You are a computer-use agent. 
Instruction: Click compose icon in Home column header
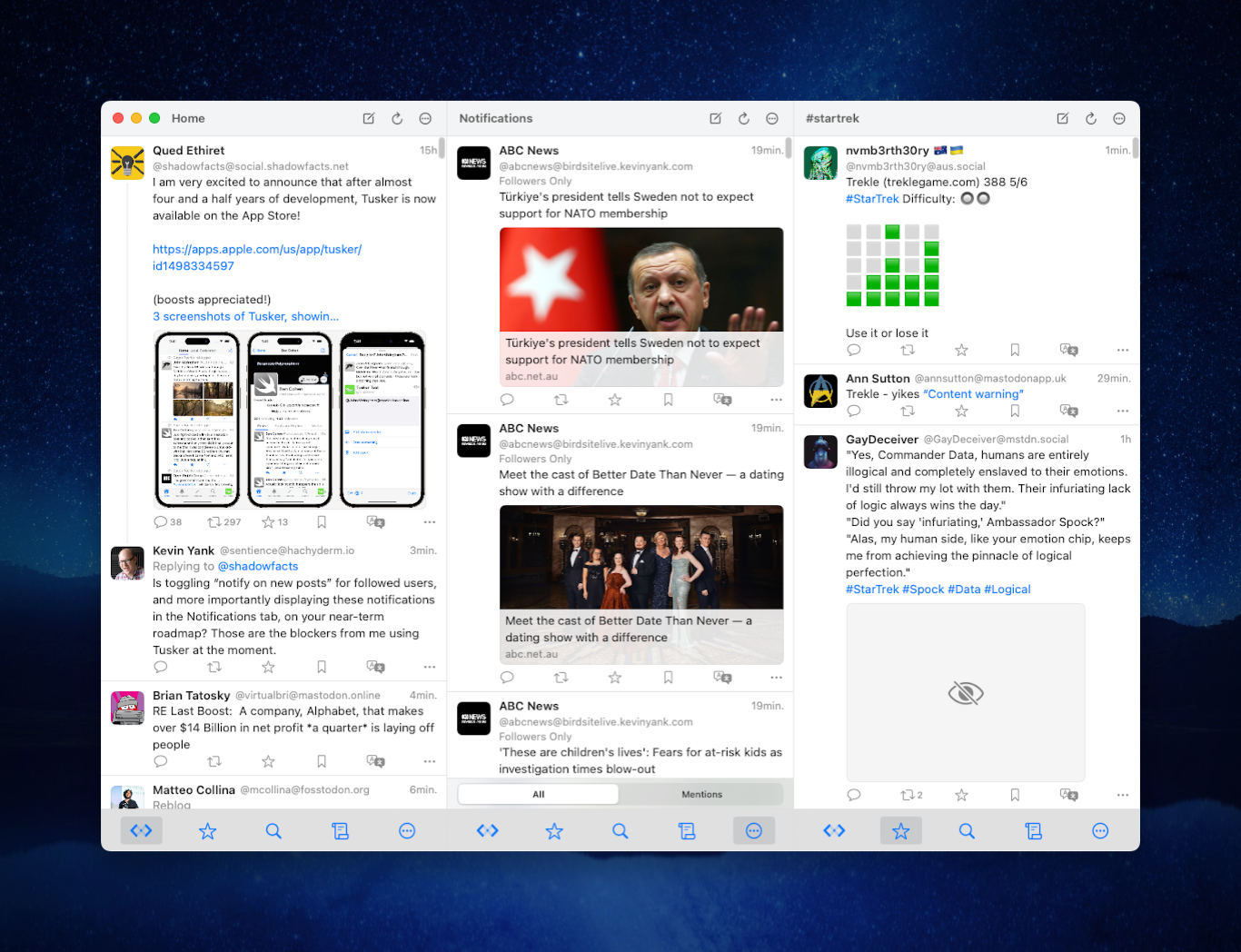[369, 118]
